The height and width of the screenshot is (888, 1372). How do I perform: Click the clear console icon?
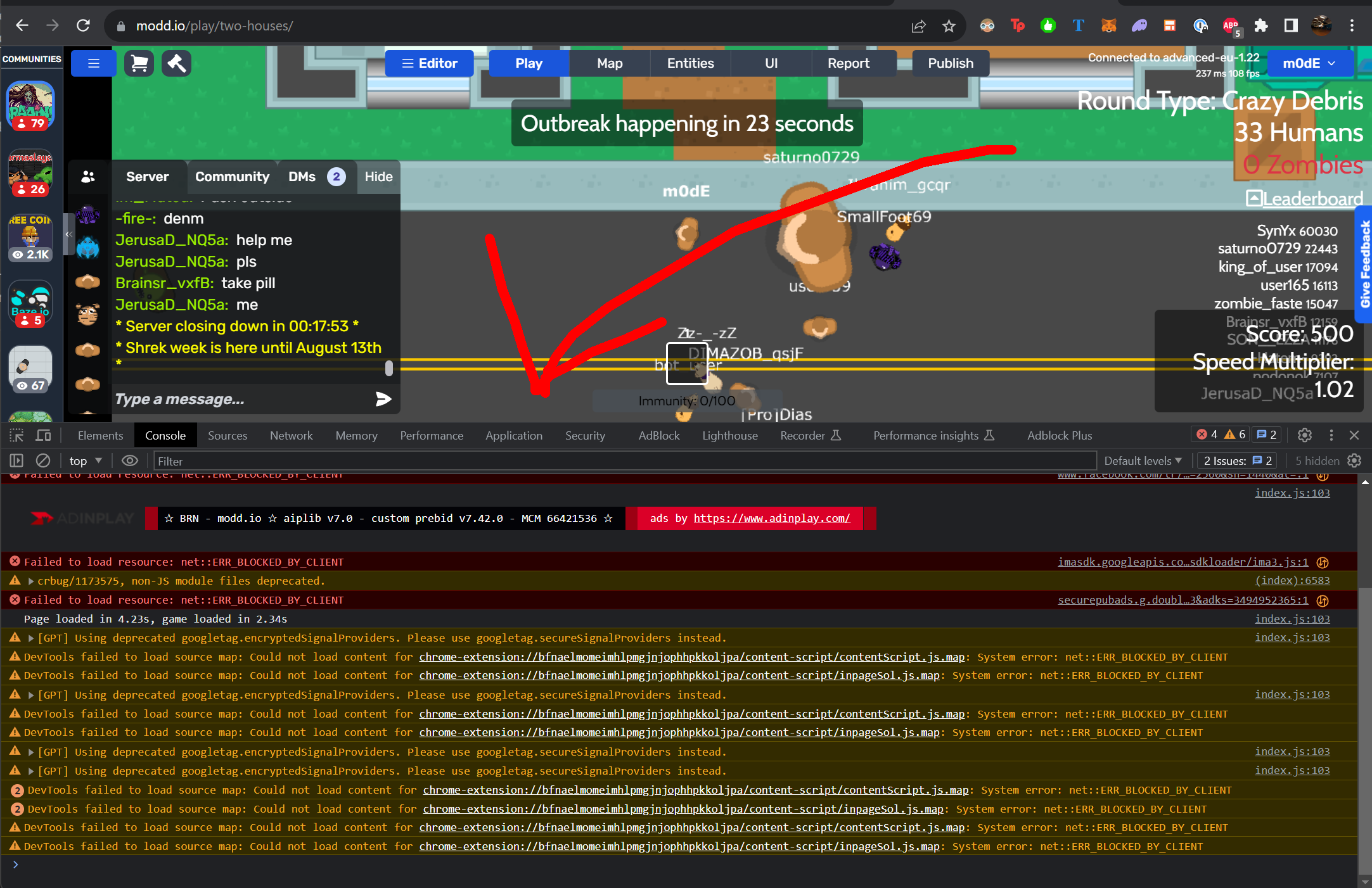click(43, 460)
